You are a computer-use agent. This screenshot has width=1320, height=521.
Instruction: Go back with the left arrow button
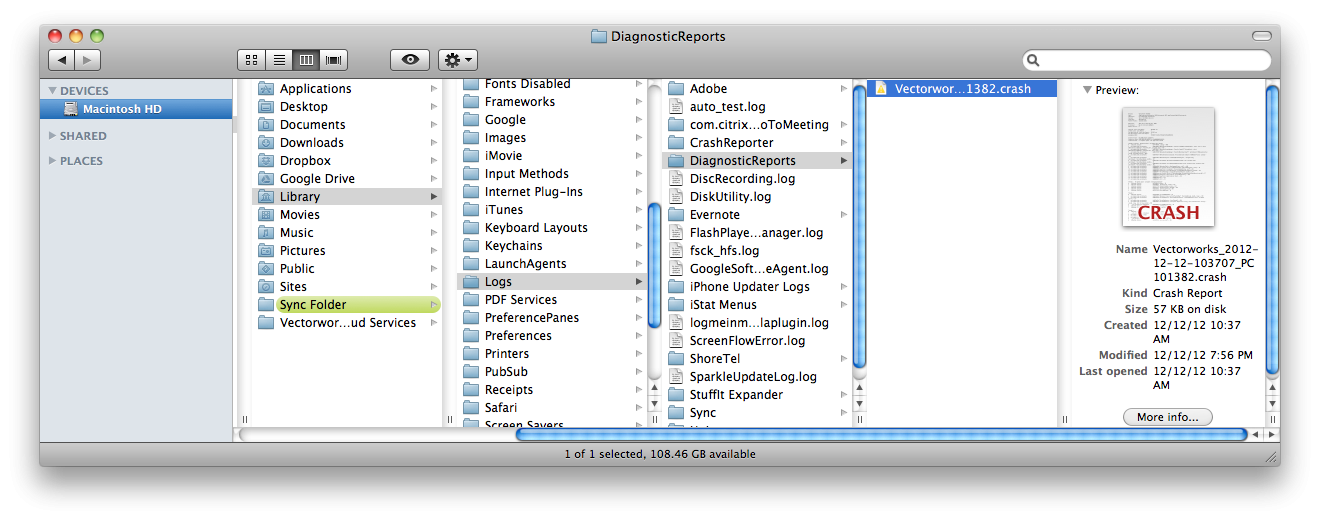click(63, 60)
